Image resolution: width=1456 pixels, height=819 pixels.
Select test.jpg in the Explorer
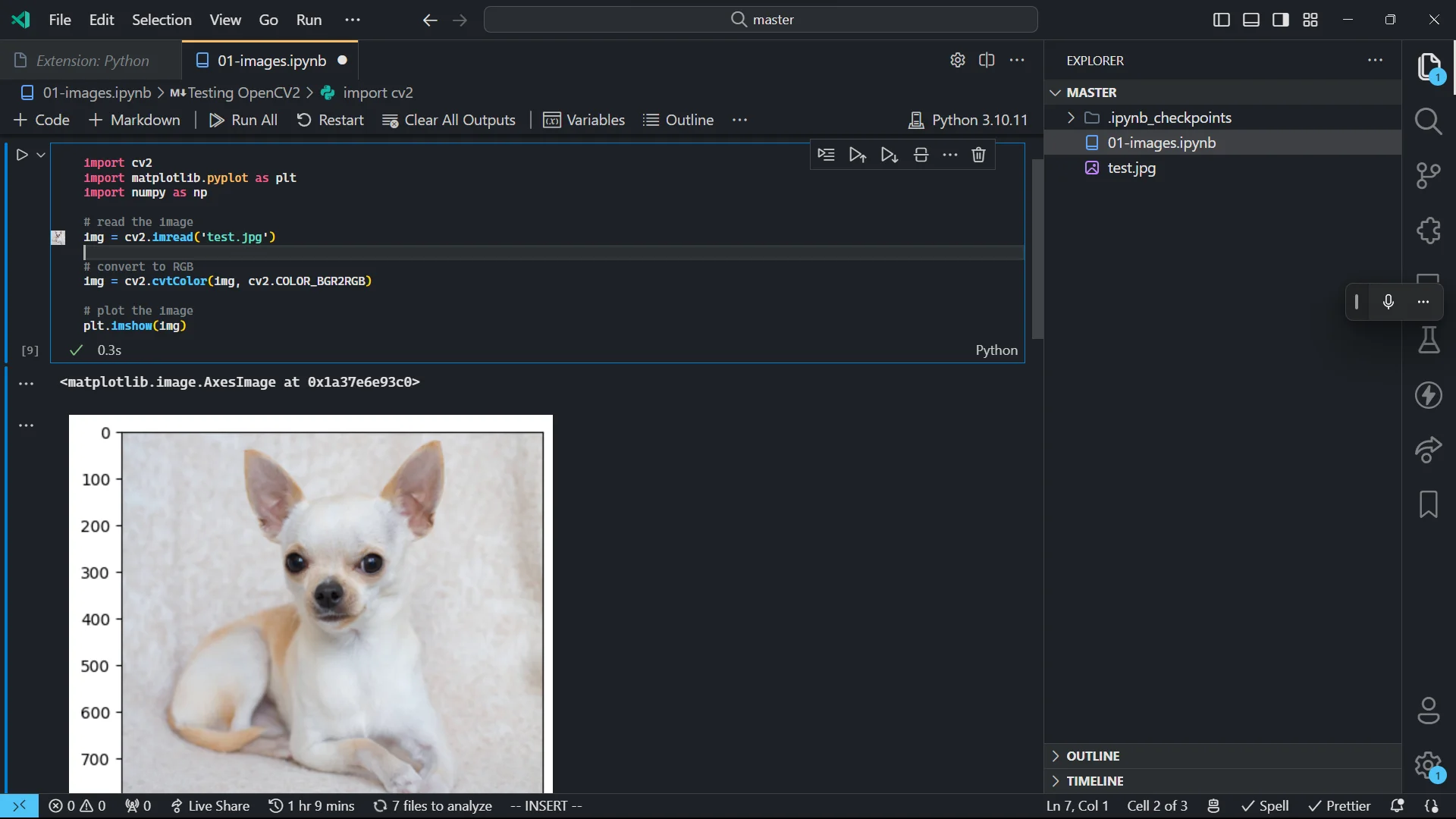pyautogui.click(x=1131, y=168)
